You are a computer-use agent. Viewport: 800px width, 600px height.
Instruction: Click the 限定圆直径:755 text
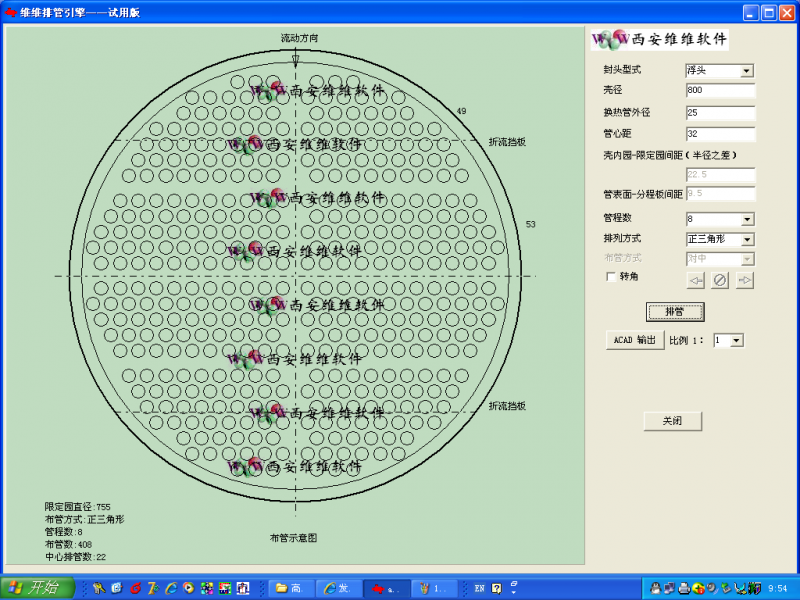pyautogui.click(x=78, y=507)
